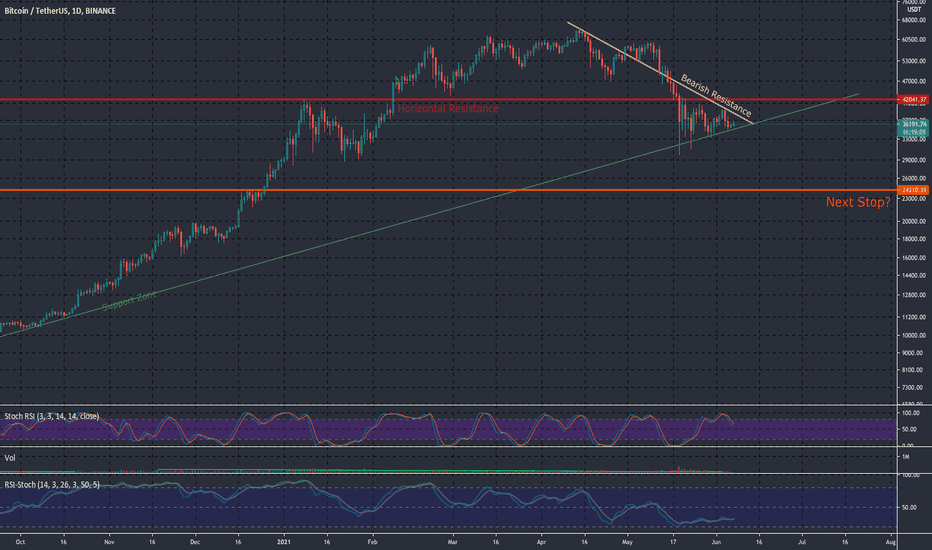
Task: Click the 60500.00 price axis value
Action: tap(914, 40)
